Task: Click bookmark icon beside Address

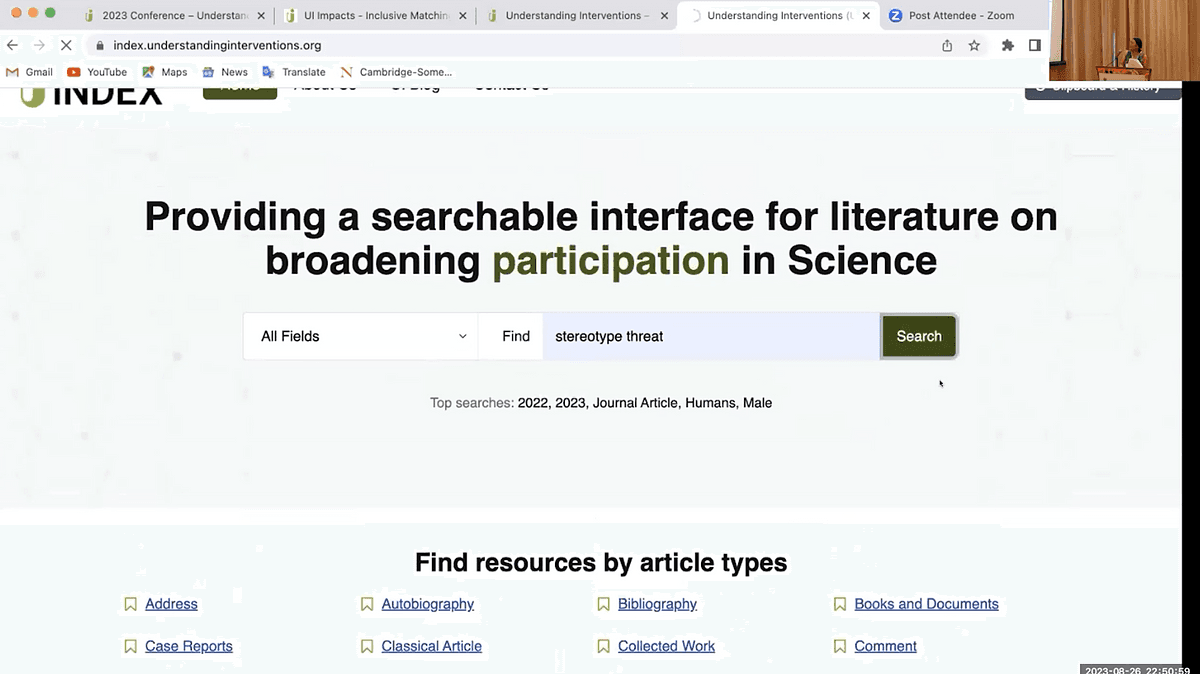Action: click(130, 604)
